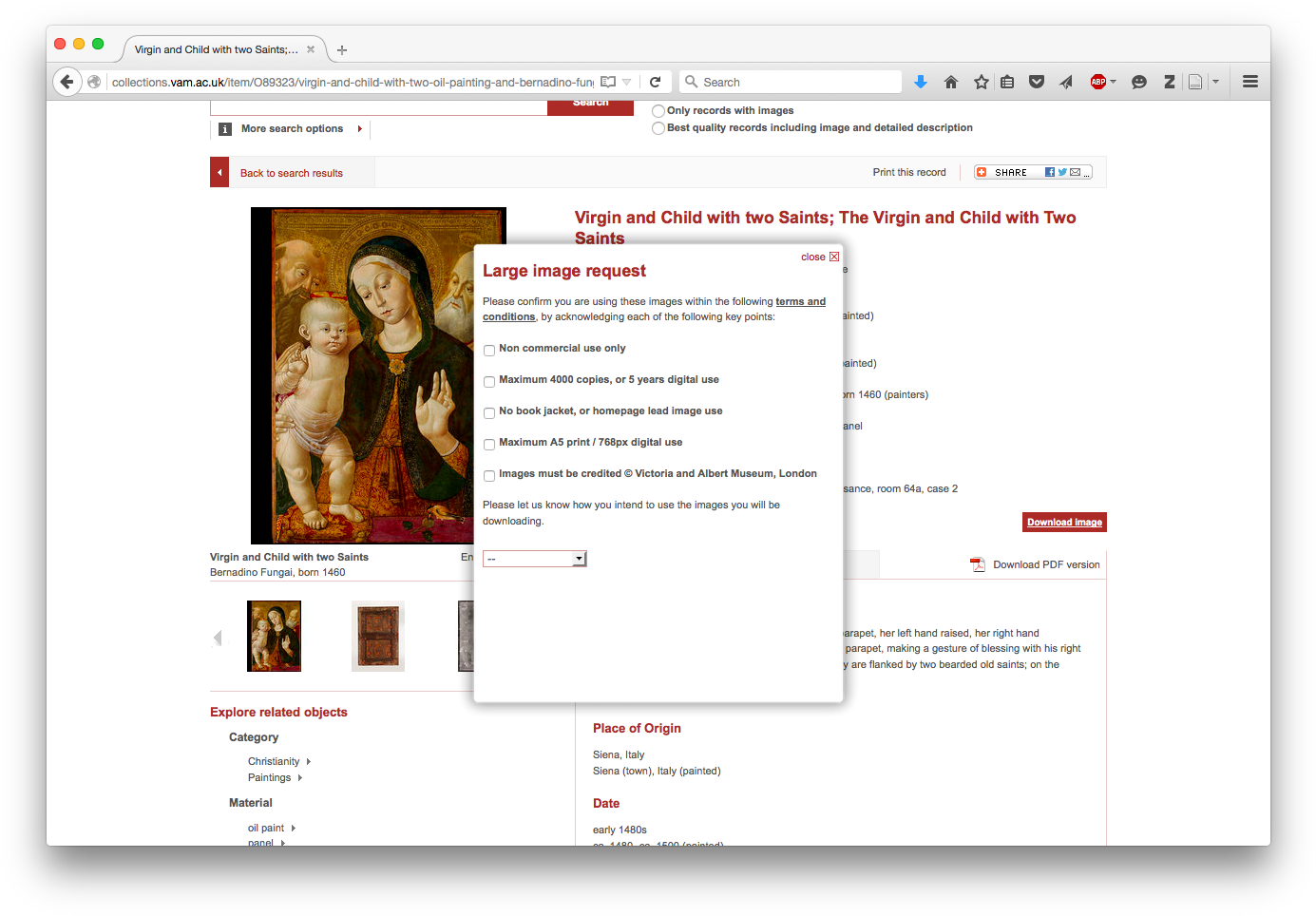Image resolution: width=1316 pixels, height=916 pixels.
Task: Check Non commercial use only
Action: click(x=489, y=351)
